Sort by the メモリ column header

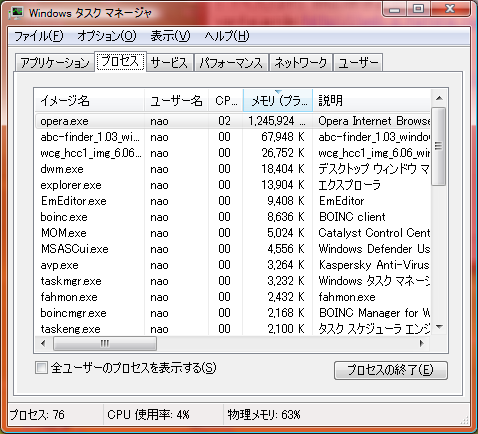click(278, 100)
